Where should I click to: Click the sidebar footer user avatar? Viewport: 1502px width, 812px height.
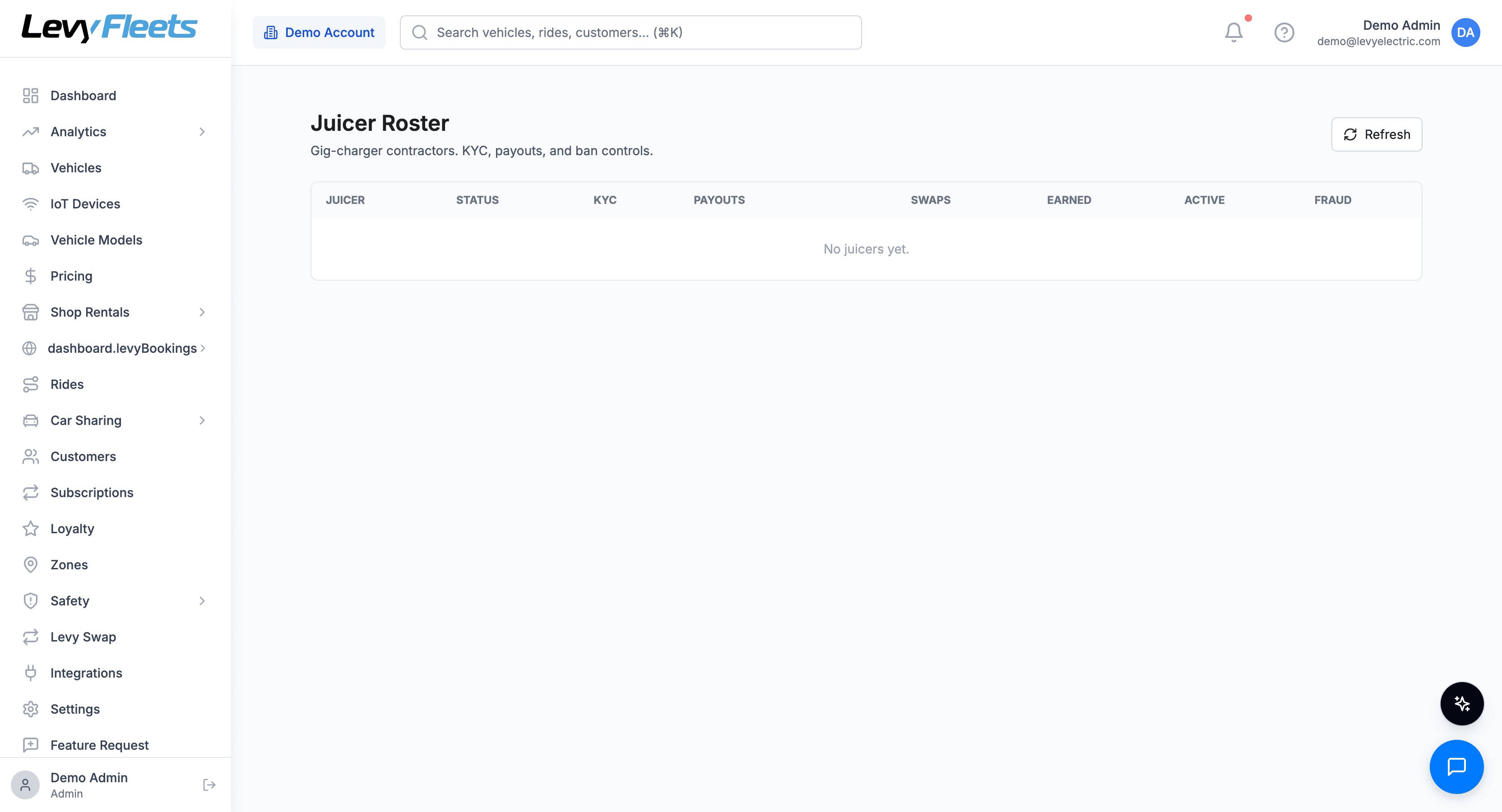pyautogui.click(x=25, y=785)
